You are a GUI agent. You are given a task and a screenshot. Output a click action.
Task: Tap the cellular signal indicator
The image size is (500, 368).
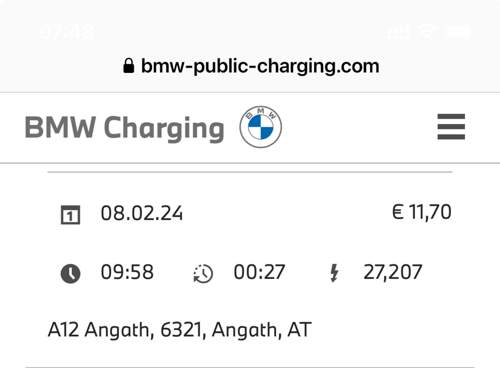click(399, 32)
